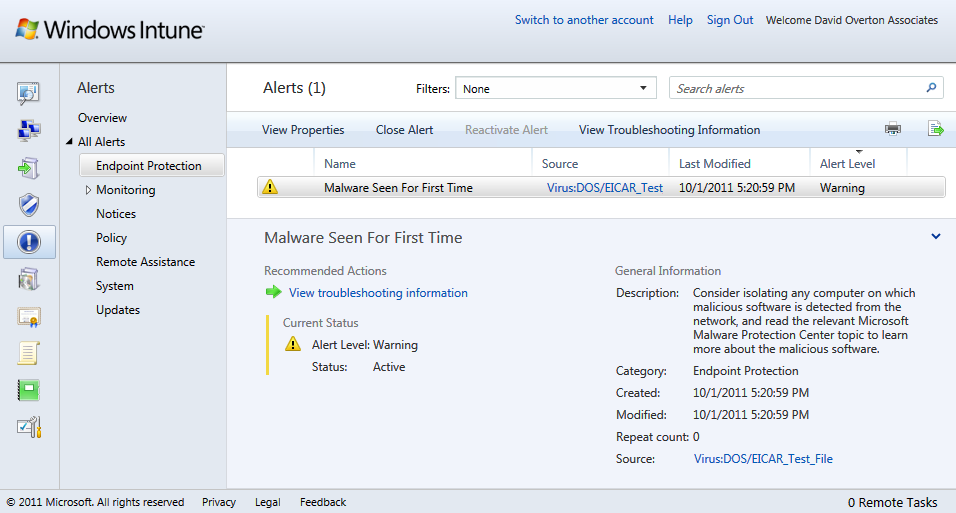Viewport: 956px width, 513px height.
Task: Select Monitoring in the alerts tree
Action: pyautogui.click(x=126, y=190)
